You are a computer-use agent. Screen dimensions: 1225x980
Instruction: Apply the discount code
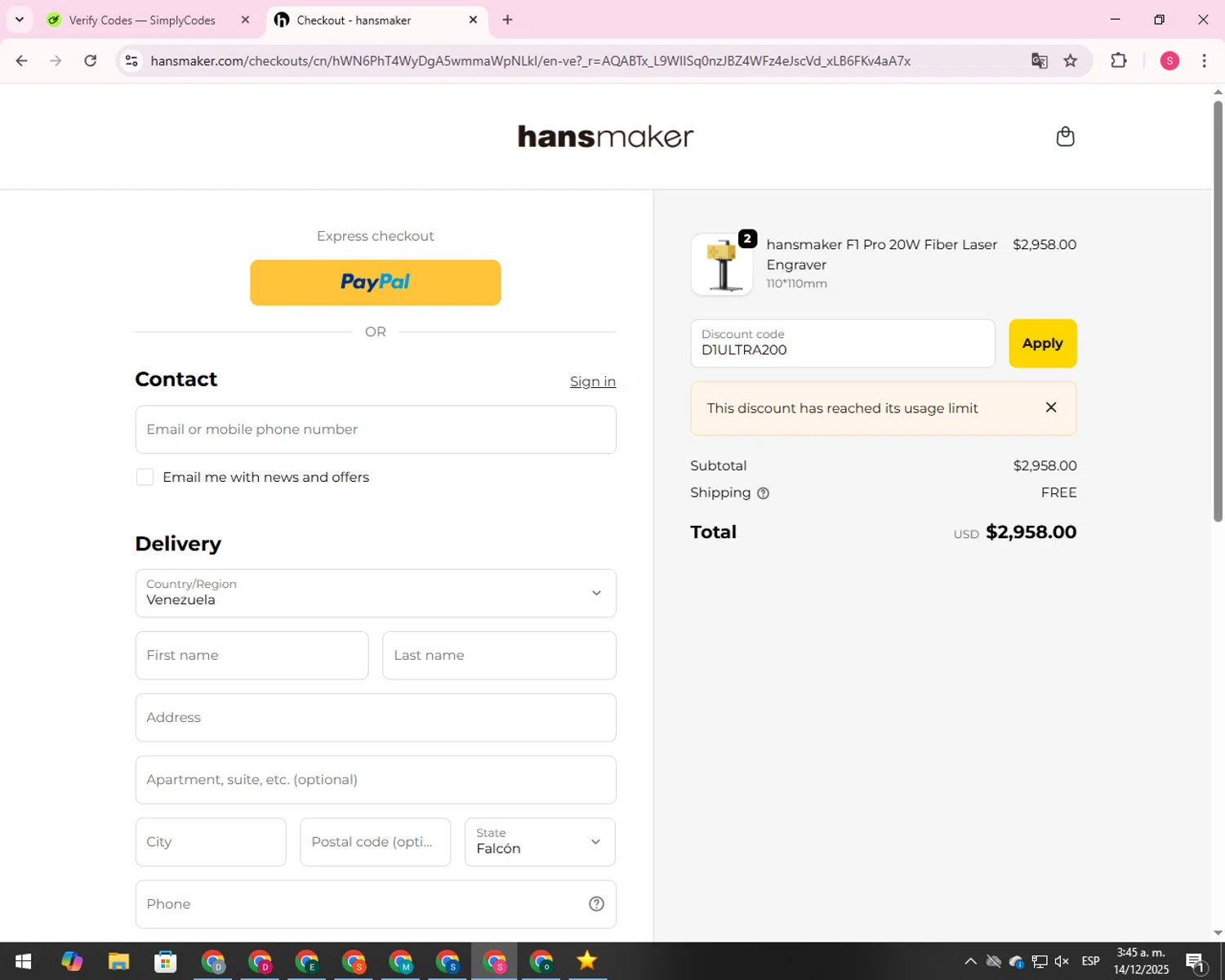(x=1042, y=344)
